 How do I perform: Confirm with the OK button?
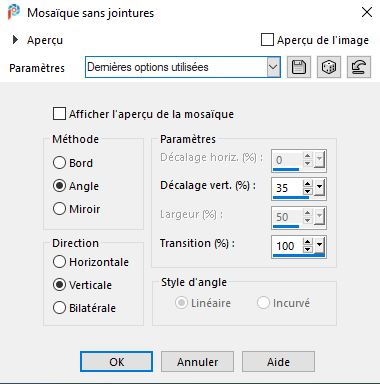[117, 362]
